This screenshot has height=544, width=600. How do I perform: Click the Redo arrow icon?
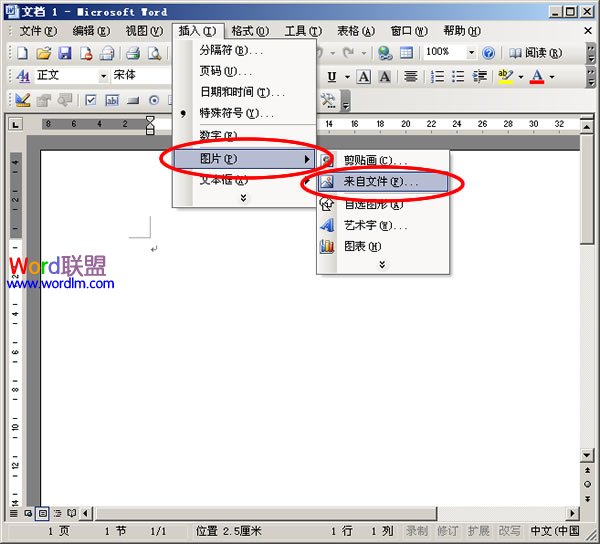349,52
